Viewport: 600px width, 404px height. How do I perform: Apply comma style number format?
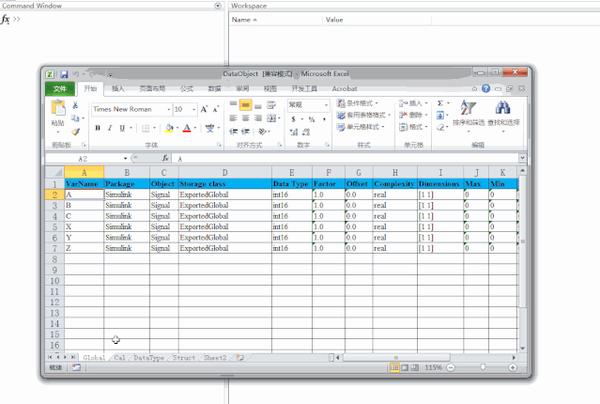pos(324,119)
